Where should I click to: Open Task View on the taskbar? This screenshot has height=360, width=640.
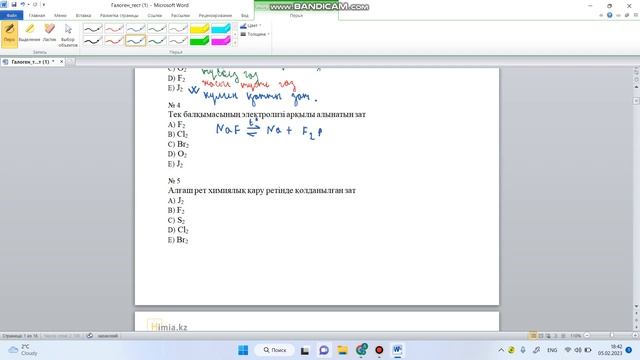point(305,350)
